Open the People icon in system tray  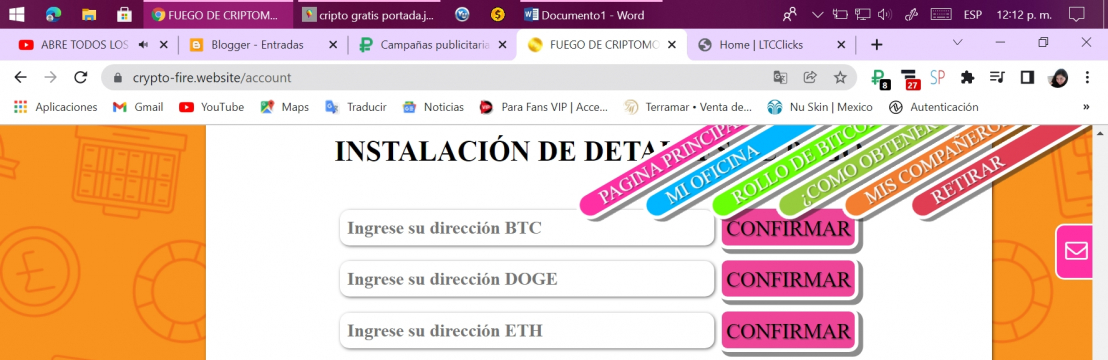[791, 14]
